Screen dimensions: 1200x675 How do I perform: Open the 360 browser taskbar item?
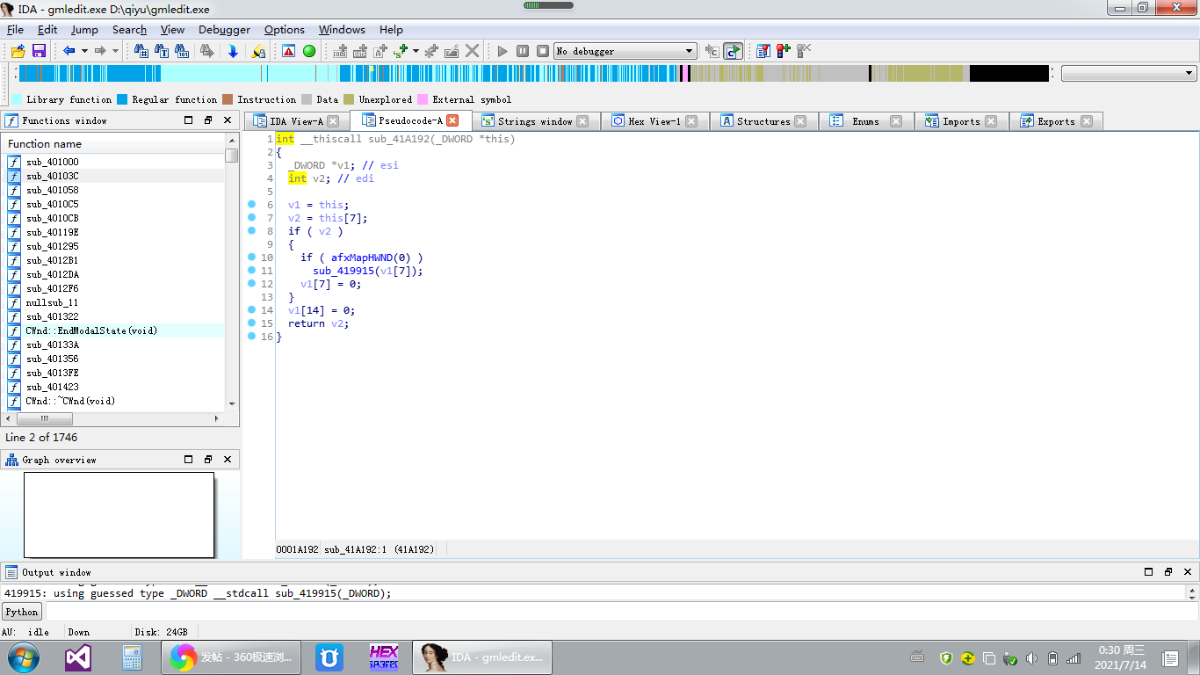coord(231,657)
